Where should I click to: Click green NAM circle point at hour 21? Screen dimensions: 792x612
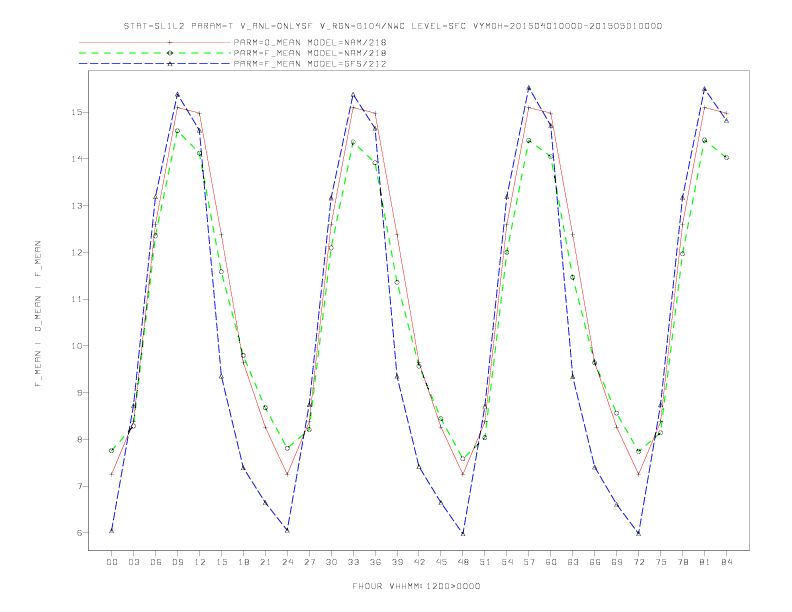pyautogui.click(x=265, y=407)
